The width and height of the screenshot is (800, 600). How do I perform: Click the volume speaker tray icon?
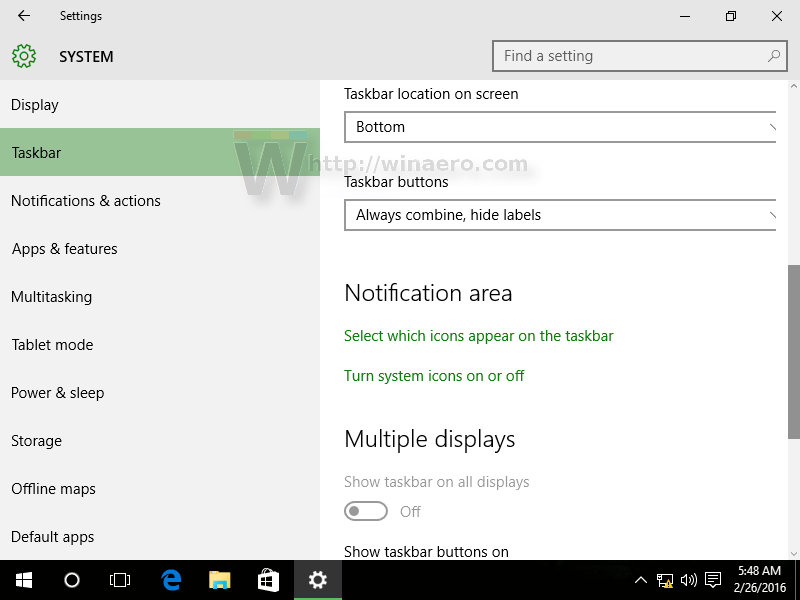tap(689, 580)
